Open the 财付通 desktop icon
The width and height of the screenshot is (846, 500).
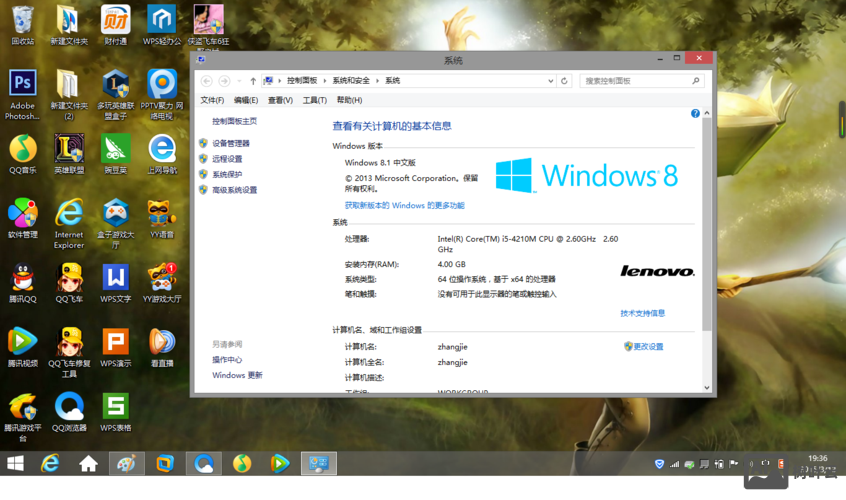coord(115,24)
